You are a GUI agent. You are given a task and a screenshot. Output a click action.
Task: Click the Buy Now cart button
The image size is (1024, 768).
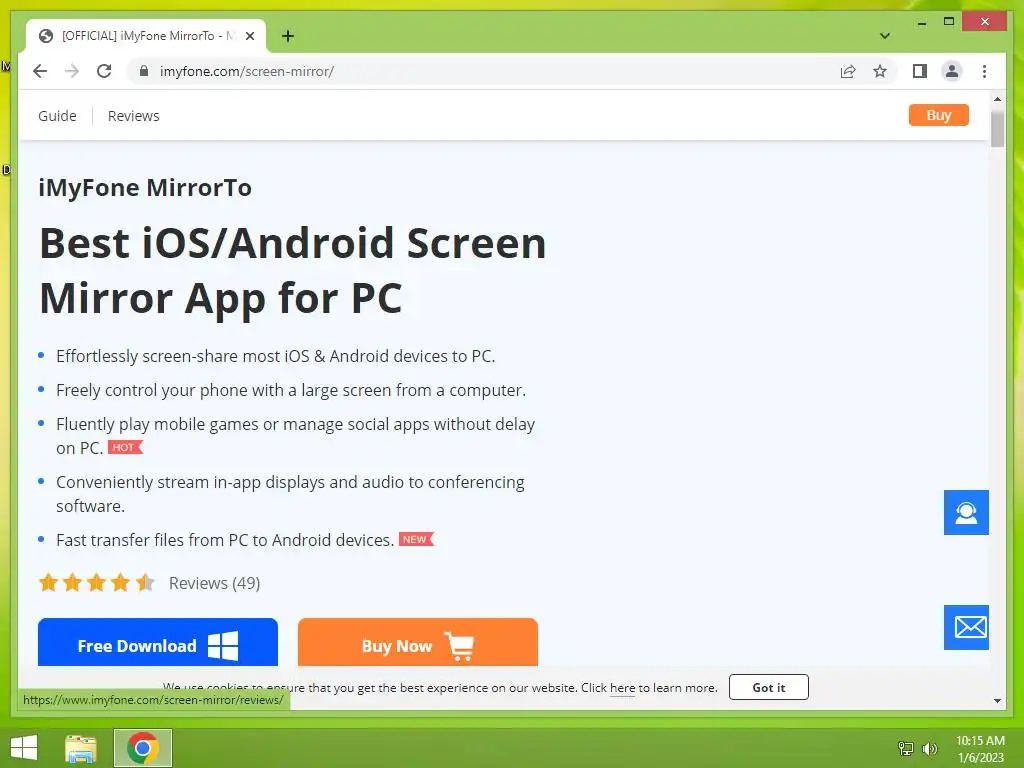[x=417, y=643]
